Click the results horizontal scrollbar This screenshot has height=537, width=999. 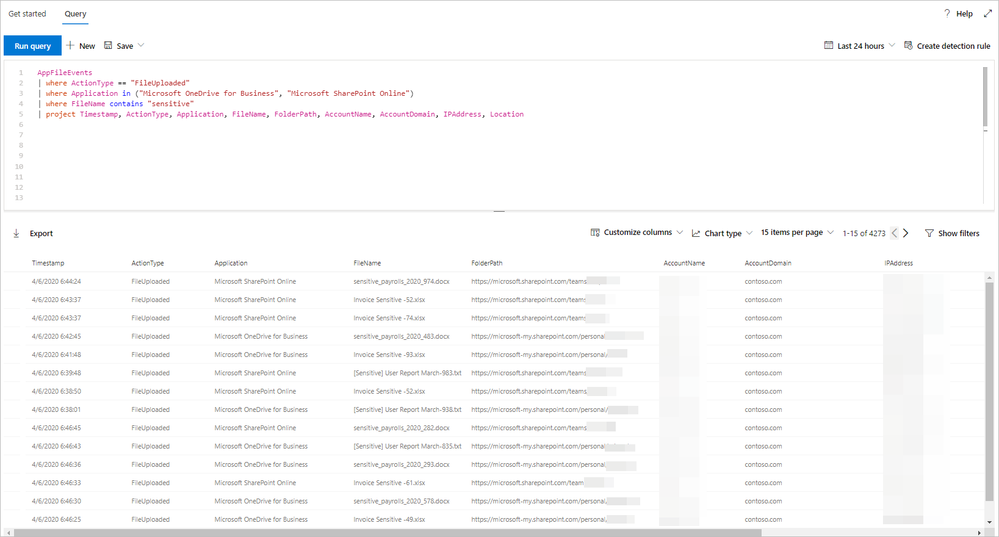point(387,533)
